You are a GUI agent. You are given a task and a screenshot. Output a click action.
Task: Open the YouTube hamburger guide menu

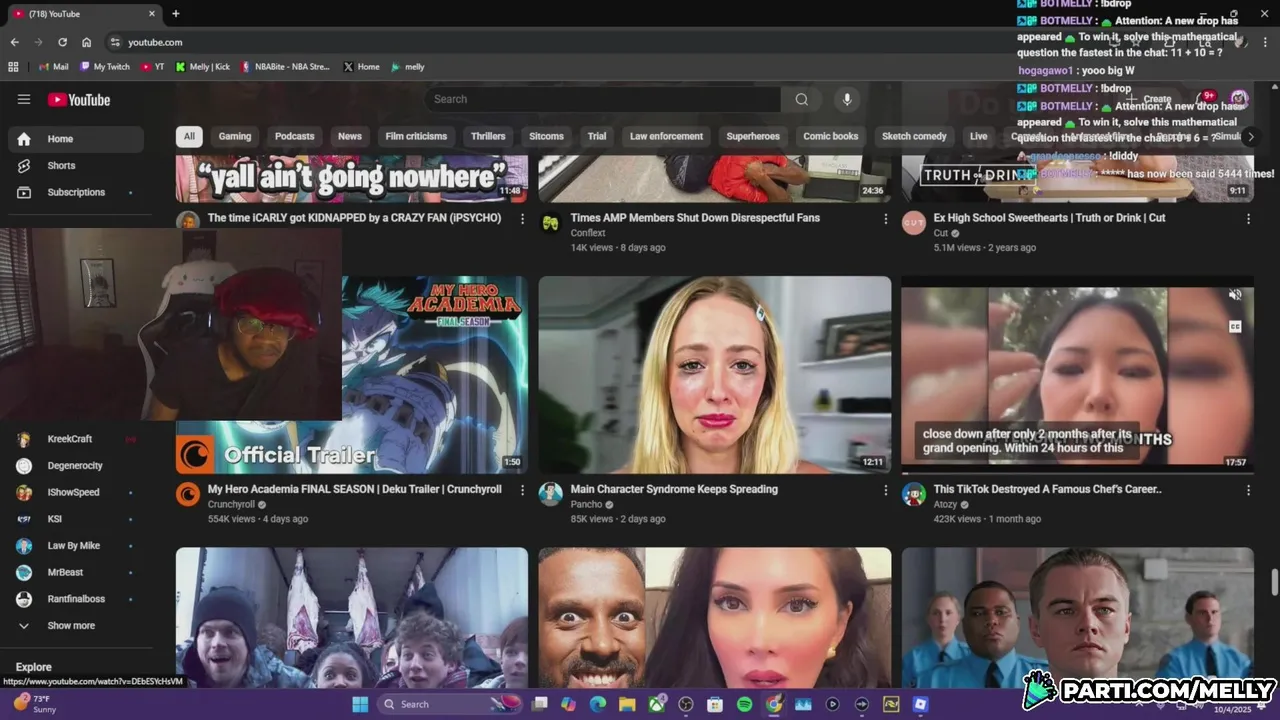tap(24, 99)
